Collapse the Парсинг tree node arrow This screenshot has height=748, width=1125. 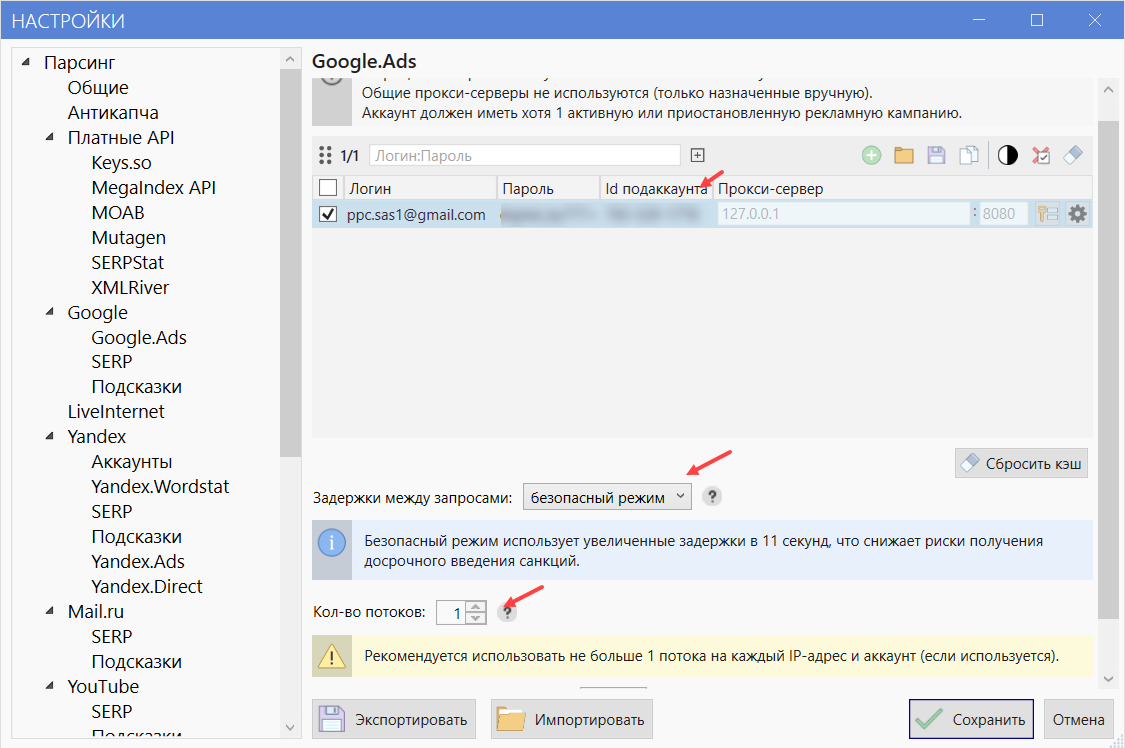coord(27,62)
